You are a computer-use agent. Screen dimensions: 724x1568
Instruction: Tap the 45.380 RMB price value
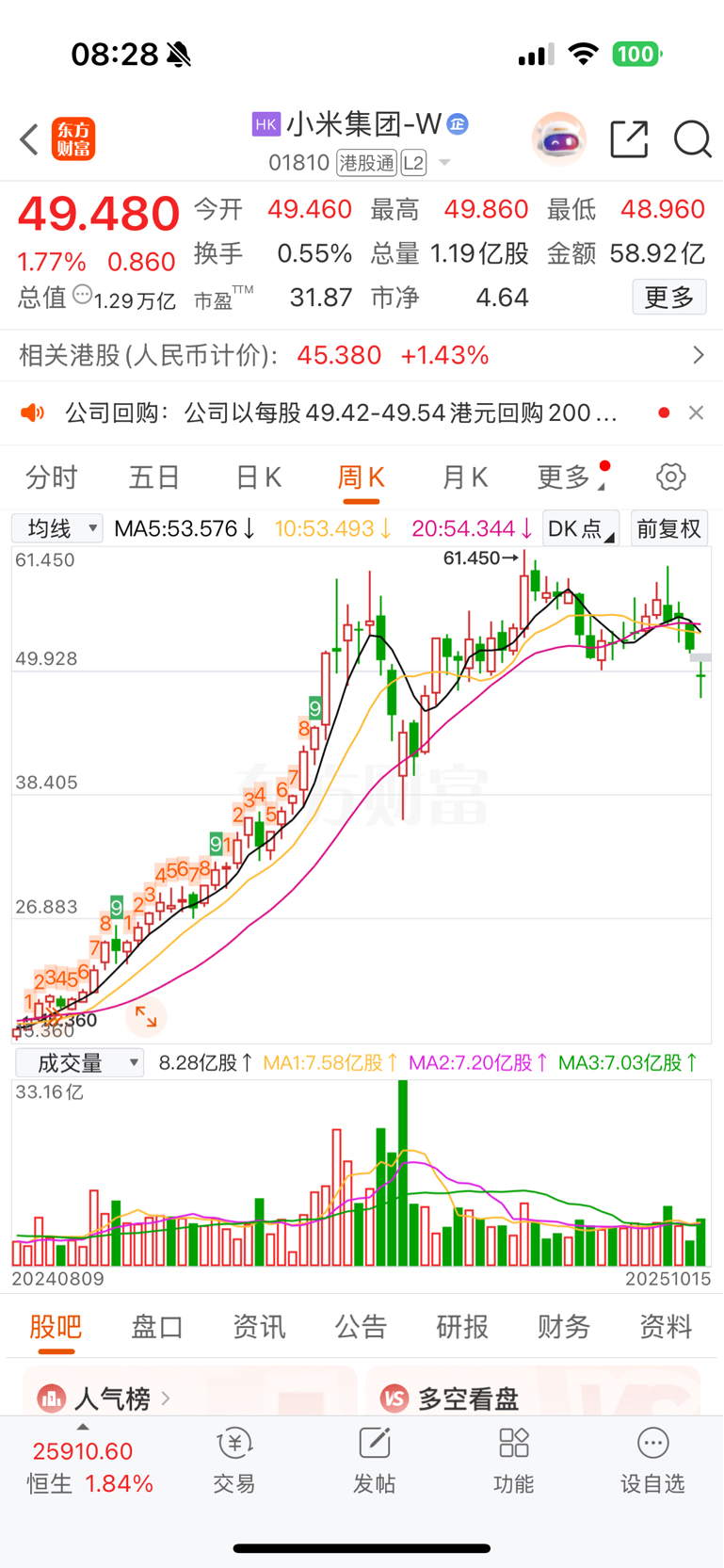click(x=339, y=355)
